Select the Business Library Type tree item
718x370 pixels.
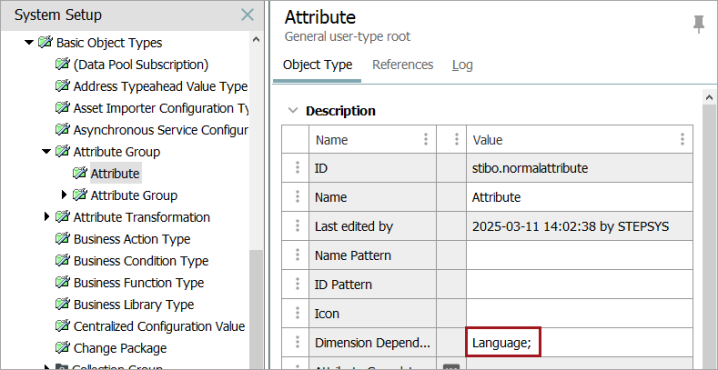pyautogui.click(x=134, y=305)
